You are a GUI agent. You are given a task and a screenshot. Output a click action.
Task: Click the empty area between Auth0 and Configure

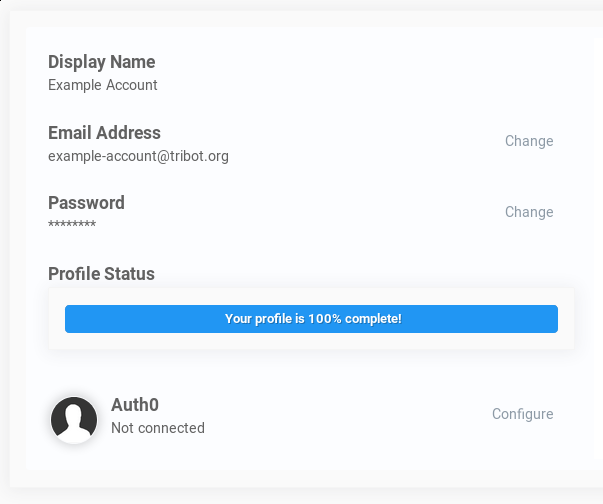346,415
